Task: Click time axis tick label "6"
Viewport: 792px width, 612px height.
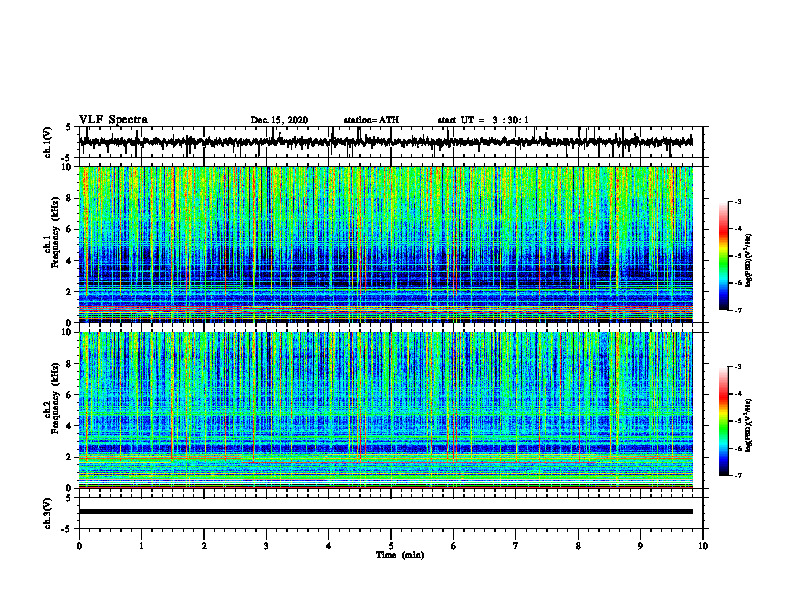Action: pyautogui.click(x=454, y=546)
